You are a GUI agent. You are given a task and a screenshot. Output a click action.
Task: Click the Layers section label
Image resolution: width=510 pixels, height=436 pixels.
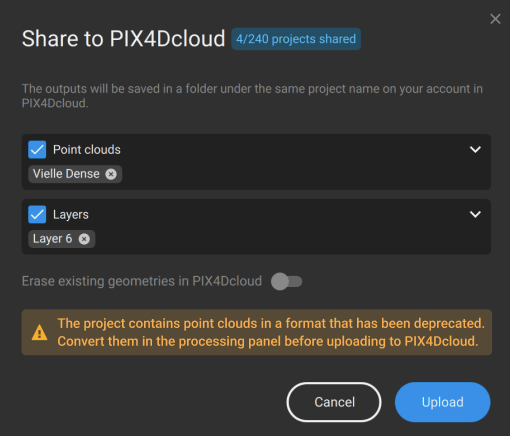pyautogui.click(x=71, y=215)
